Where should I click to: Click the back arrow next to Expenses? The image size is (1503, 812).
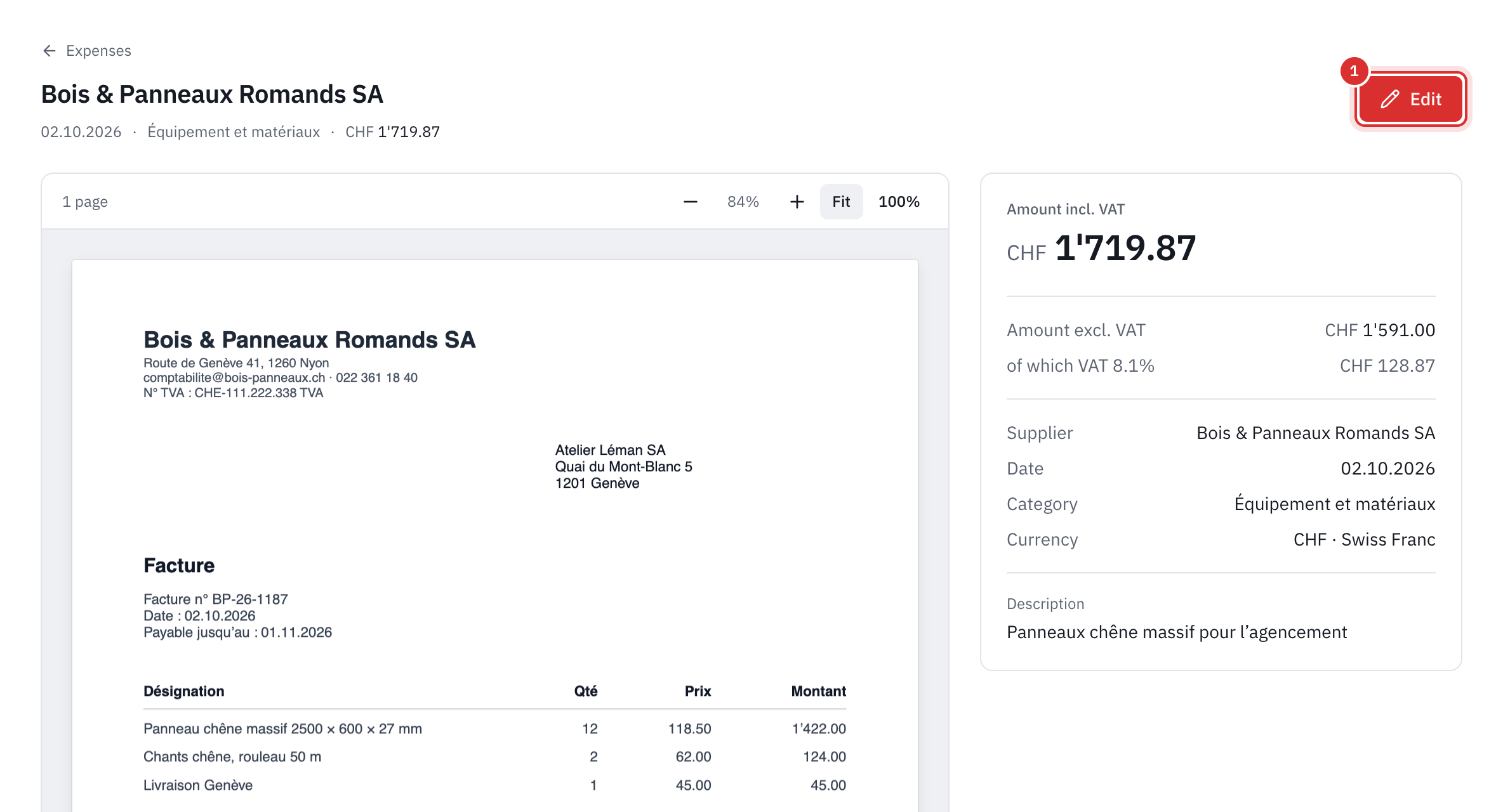[x=50, y=51]
